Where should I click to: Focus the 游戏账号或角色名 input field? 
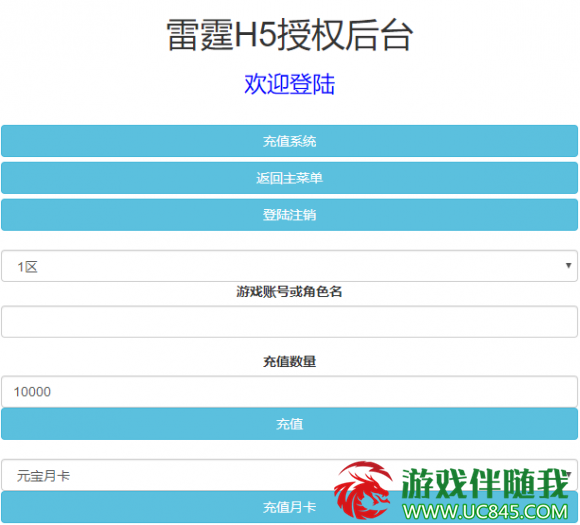[x=290, y=322]
